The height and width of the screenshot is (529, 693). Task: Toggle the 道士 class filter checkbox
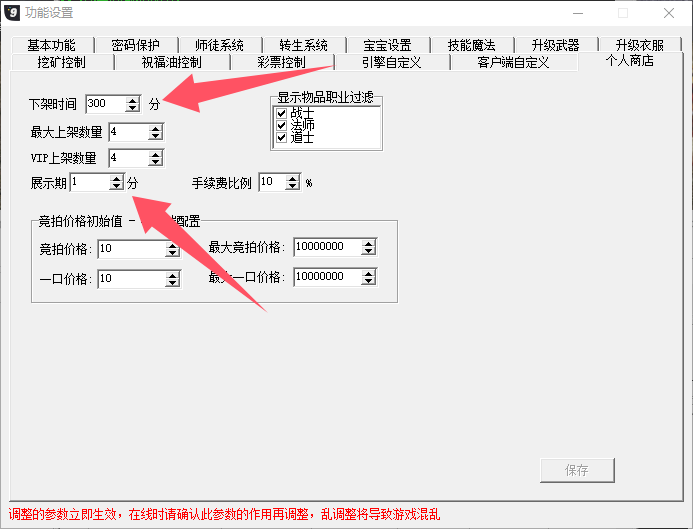(x=282, y=137)
